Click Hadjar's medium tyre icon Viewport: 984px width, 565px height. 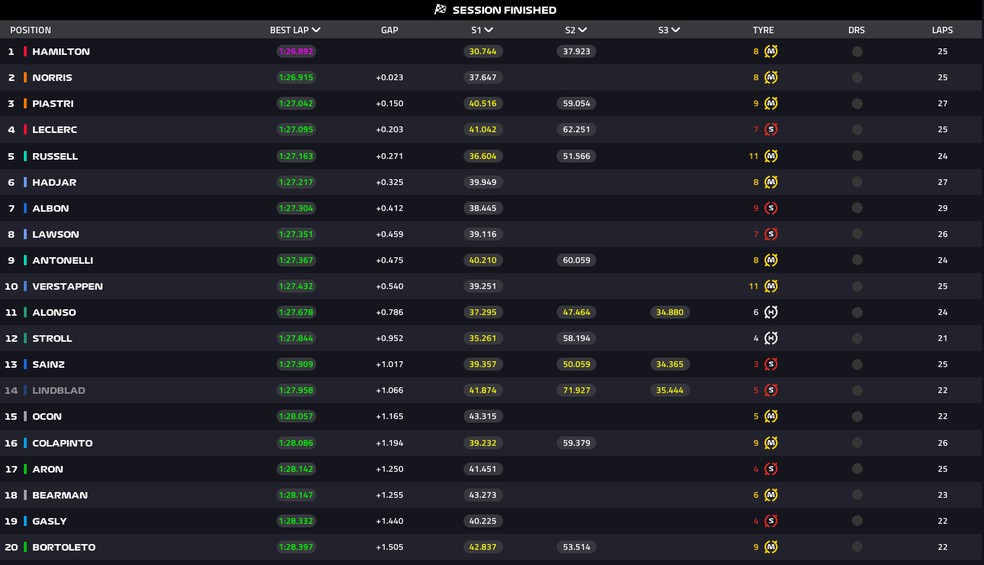771,182
